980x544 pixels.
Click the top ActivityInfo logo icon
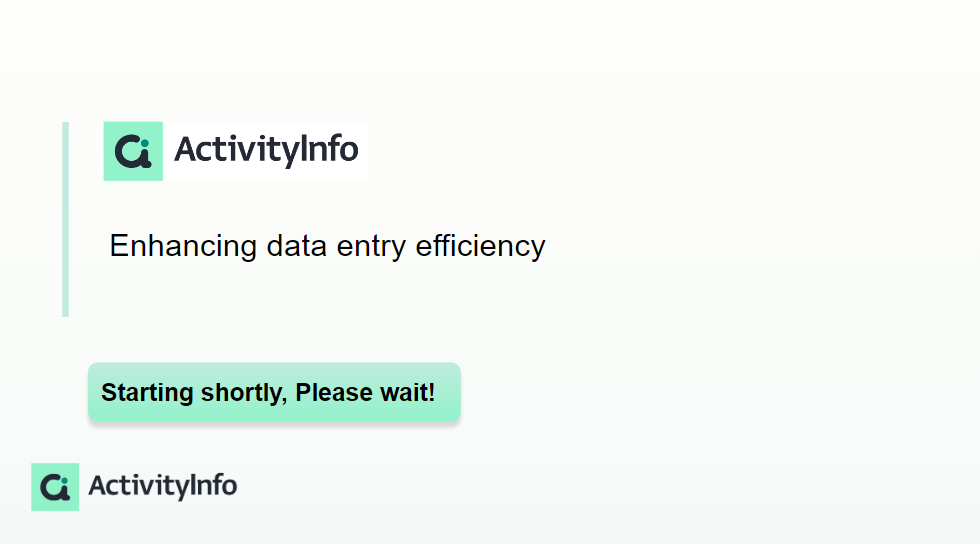click(x=133, y=151)
